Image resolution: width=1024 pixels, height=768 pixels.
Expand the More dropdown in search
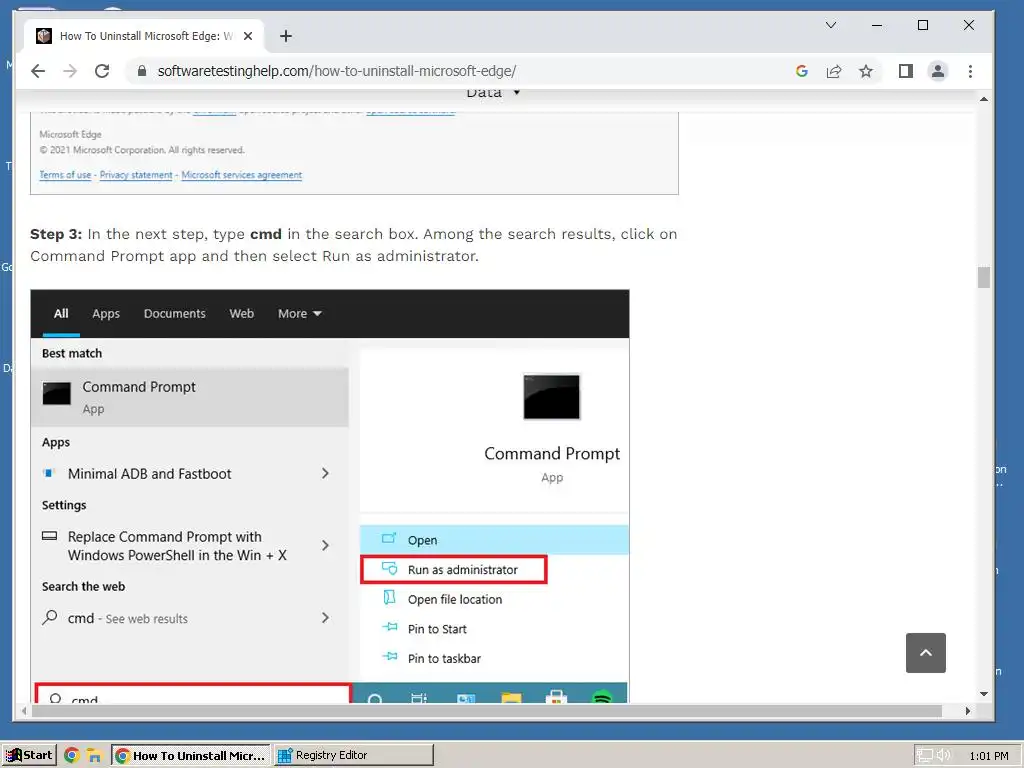[x=300, y=313]
